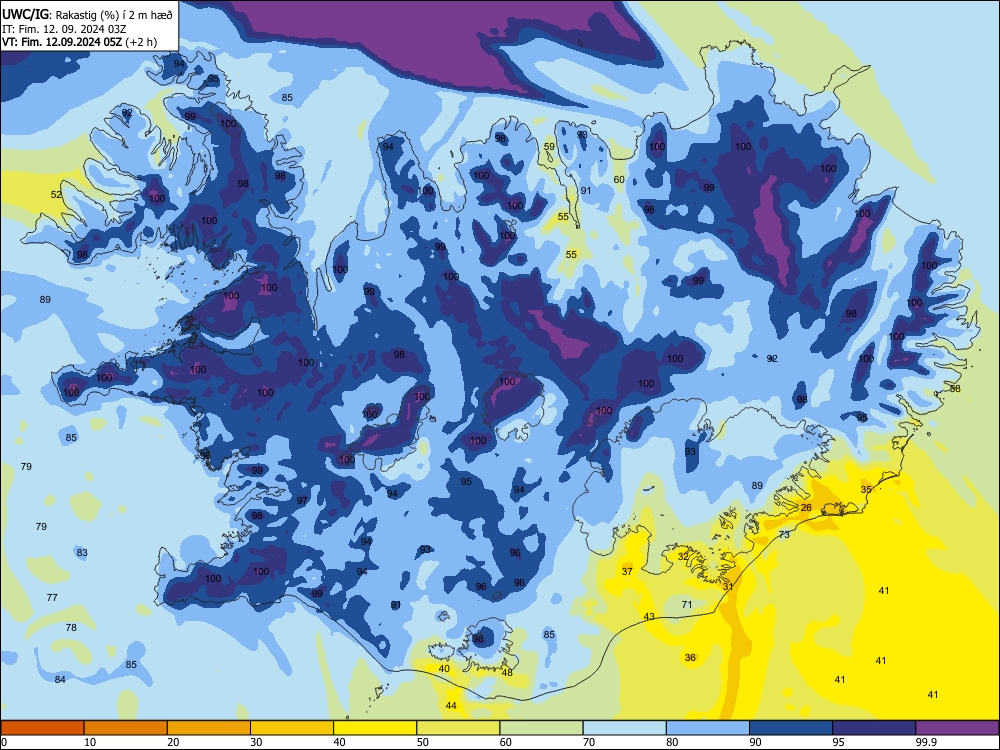The width and height of the screenshot is (1000, 750).
Task: Click the 0–10 dark orange legend swatch
Action: pos(42,728)
